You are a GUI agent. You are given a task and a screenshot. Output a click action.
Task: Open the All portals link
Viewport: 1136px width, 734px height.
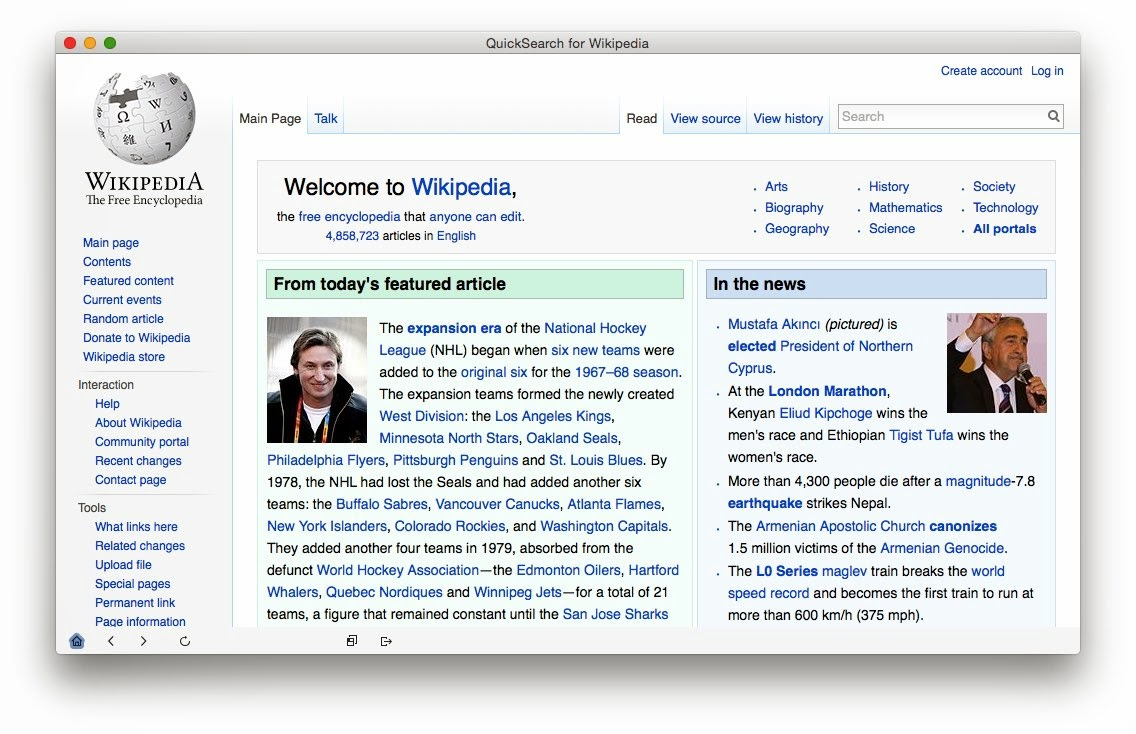tap(1004, 228)
